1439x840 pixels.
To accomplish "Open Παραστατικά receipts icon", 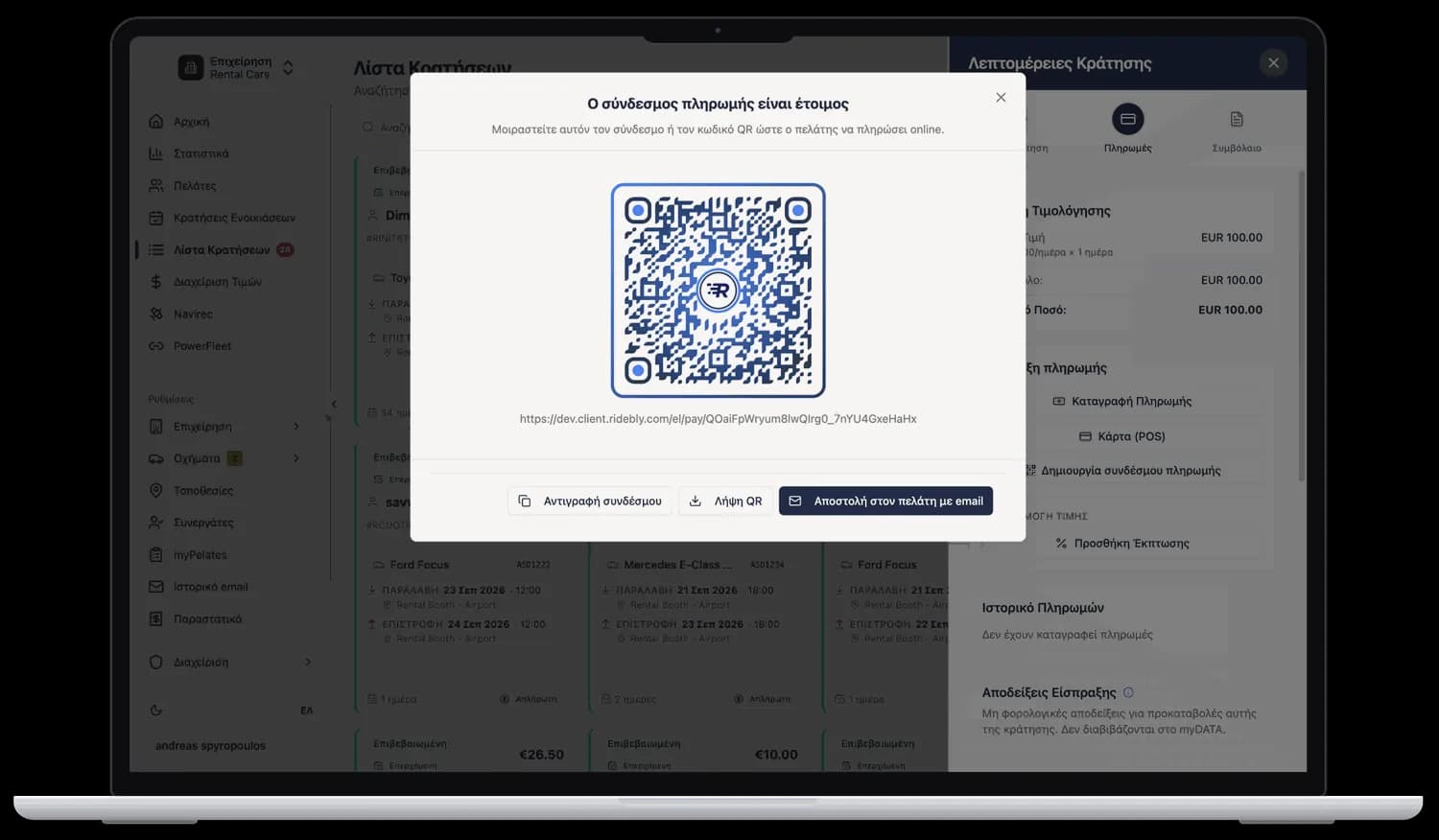I will 156,618.
